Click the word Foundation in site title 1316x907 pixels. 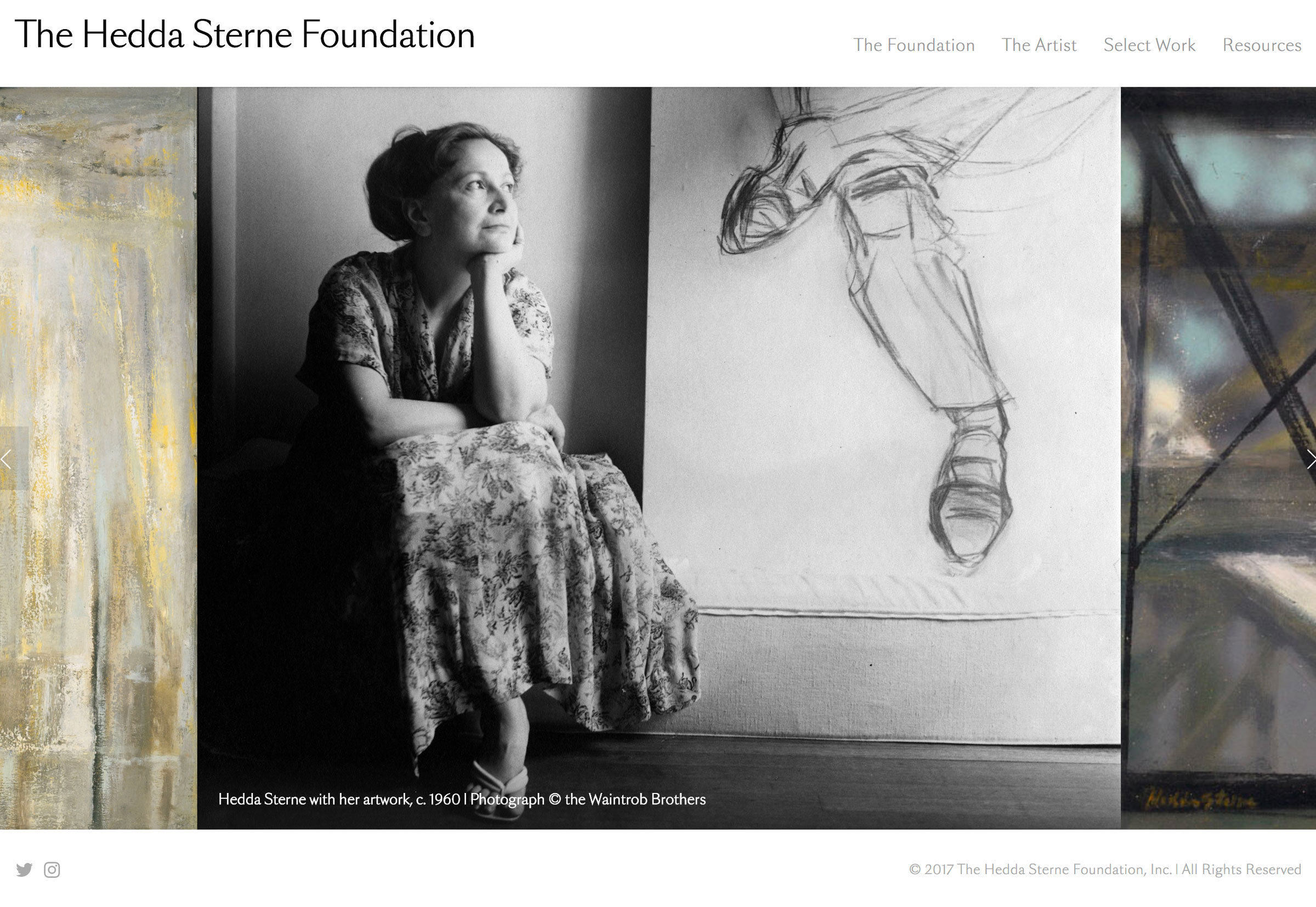pyautogui.click(x=388, y=34)
